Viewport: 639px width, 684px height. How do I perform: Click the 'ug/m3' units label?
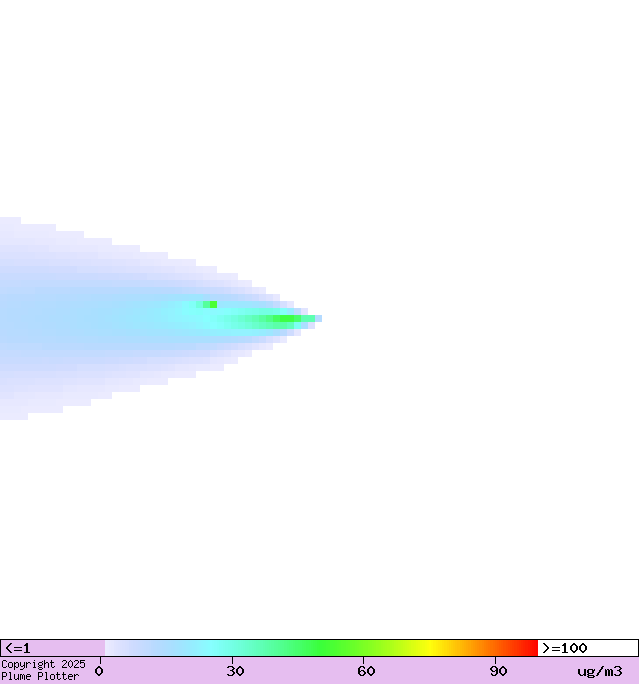point(600,671)
